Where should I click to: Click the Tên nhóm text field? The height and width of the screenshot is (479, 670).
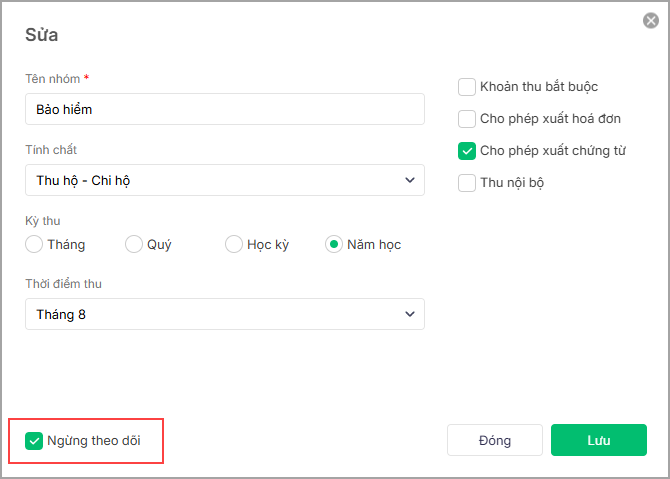tap(224, 109)
